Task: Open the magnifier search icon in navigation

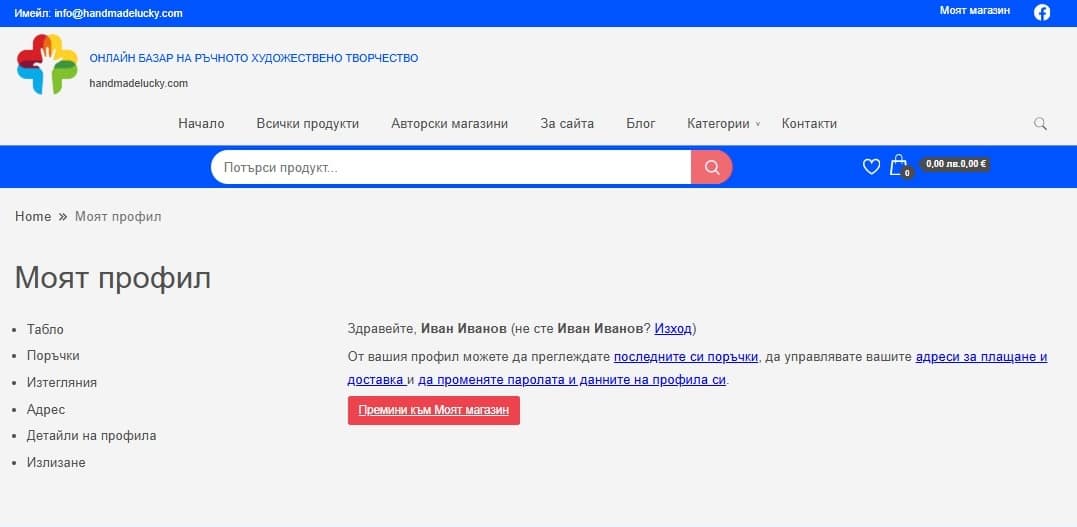Action: 1040,124
